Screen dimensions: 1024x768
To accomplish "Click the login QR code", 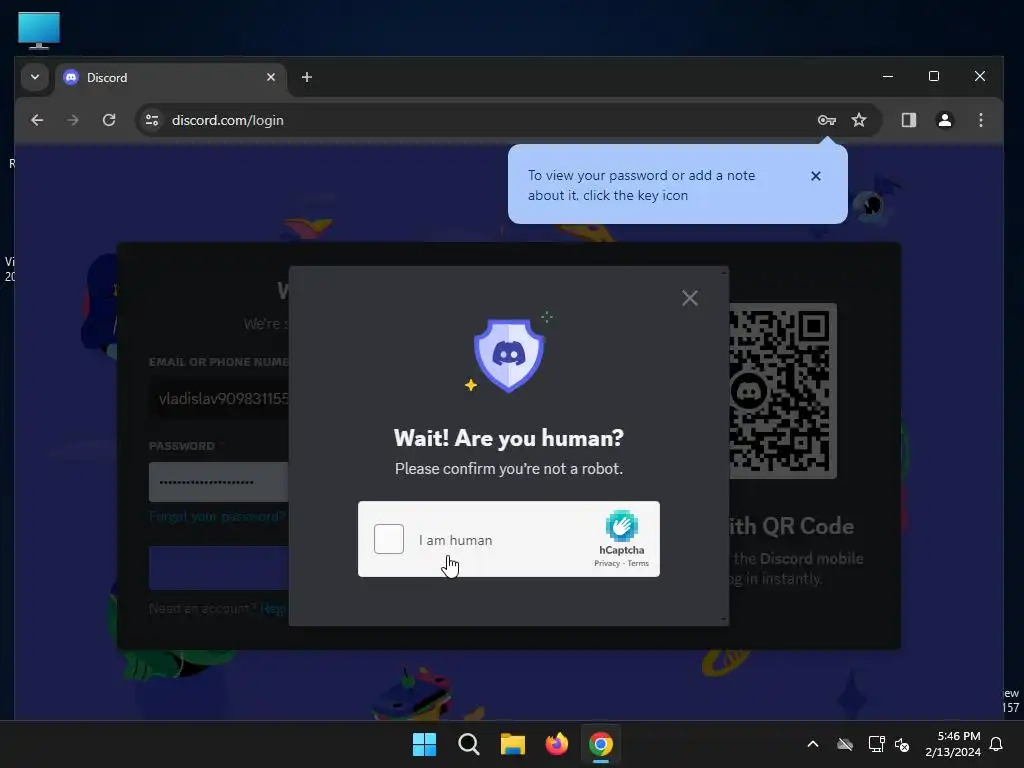I will coord(782,391).
